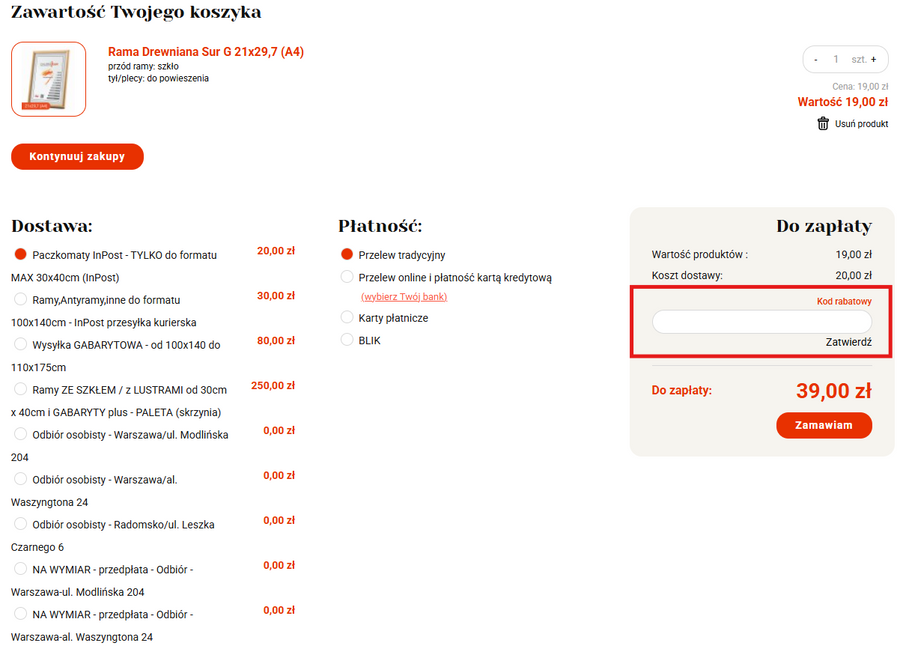The image size is (900, 648).
Task: Select Przelew tradycyjny payment method
Action: tap(347, 255)
